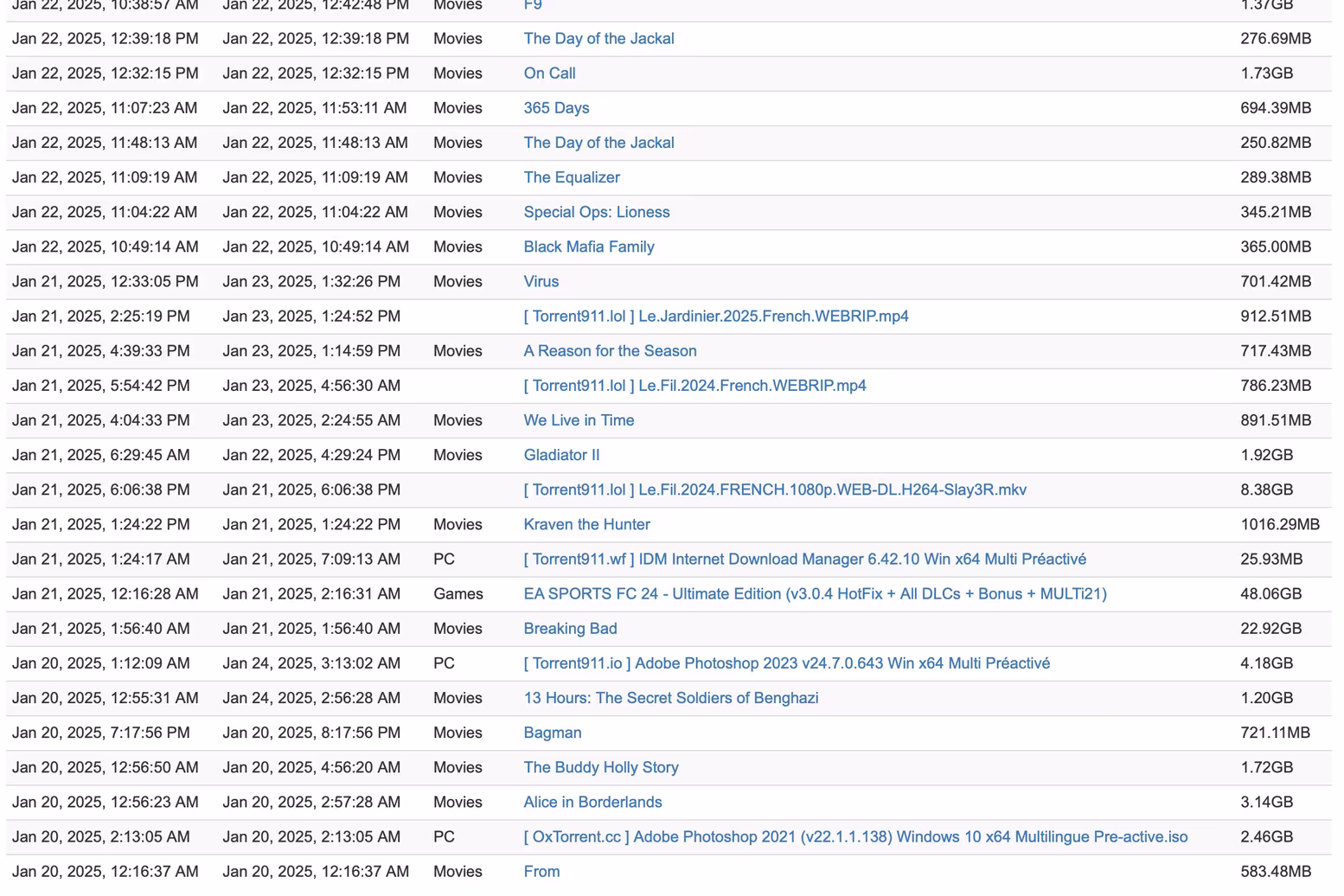
Task: Click date Jan 21, 2025, 7:09:13 AM
Action: click(311, 559)
